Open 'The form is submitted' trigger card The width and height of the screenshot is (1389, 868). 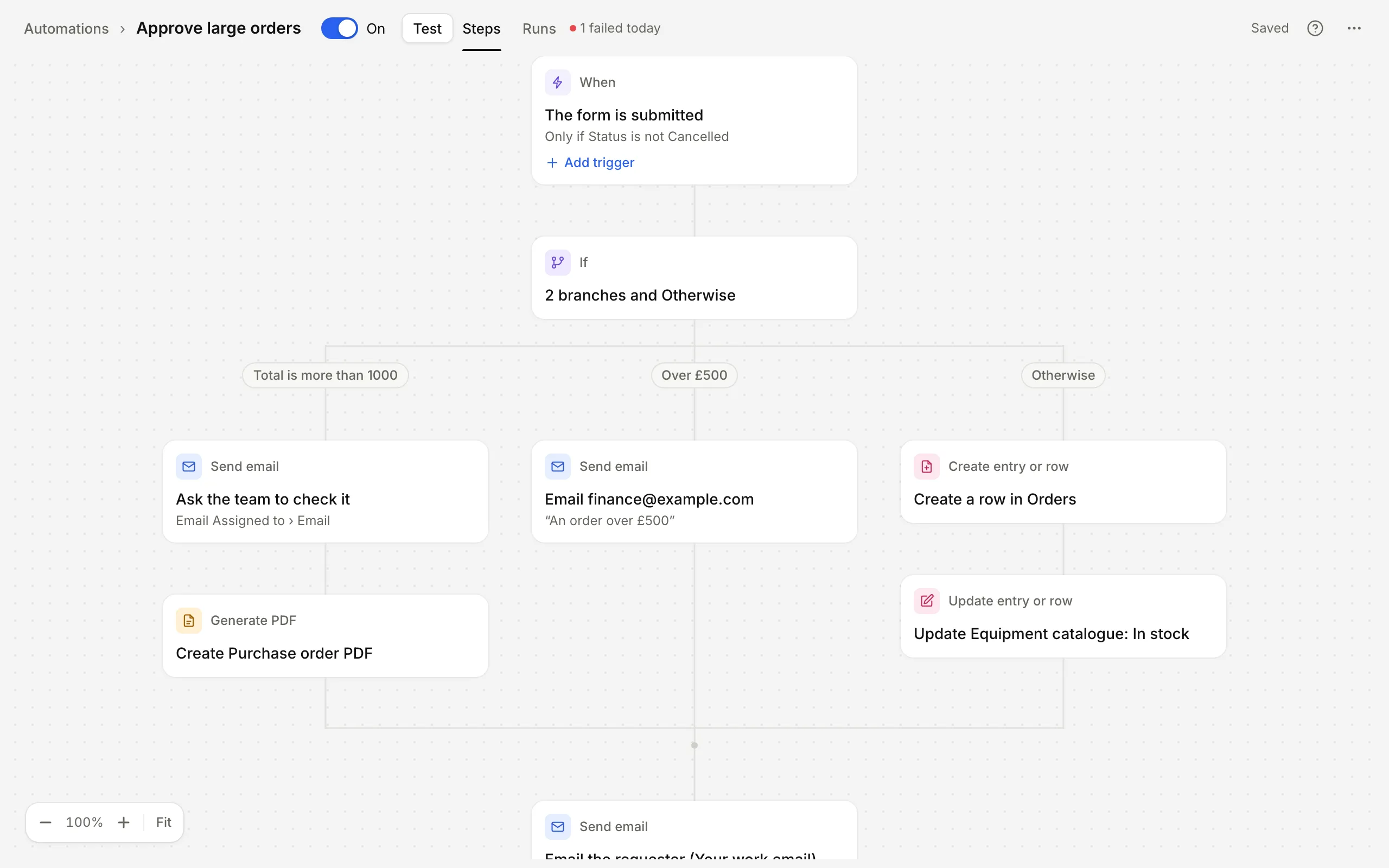pyautogui.click(x=694, y=120)
